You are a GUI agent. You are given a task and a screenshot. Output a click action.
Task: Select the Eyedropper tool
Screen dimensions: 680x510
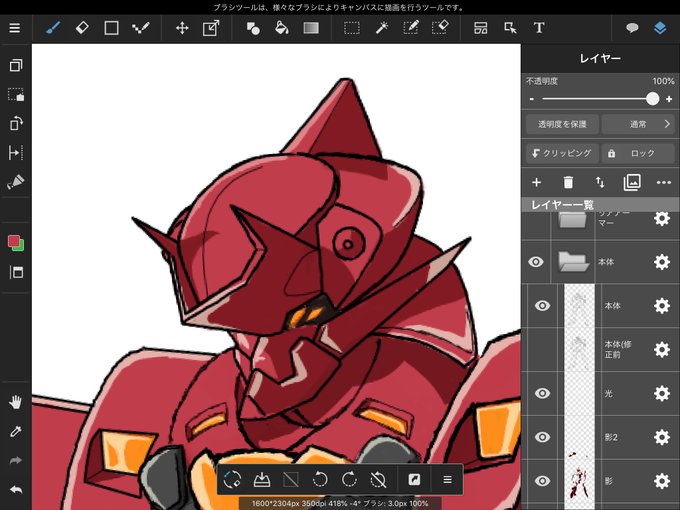pos(16,432)
